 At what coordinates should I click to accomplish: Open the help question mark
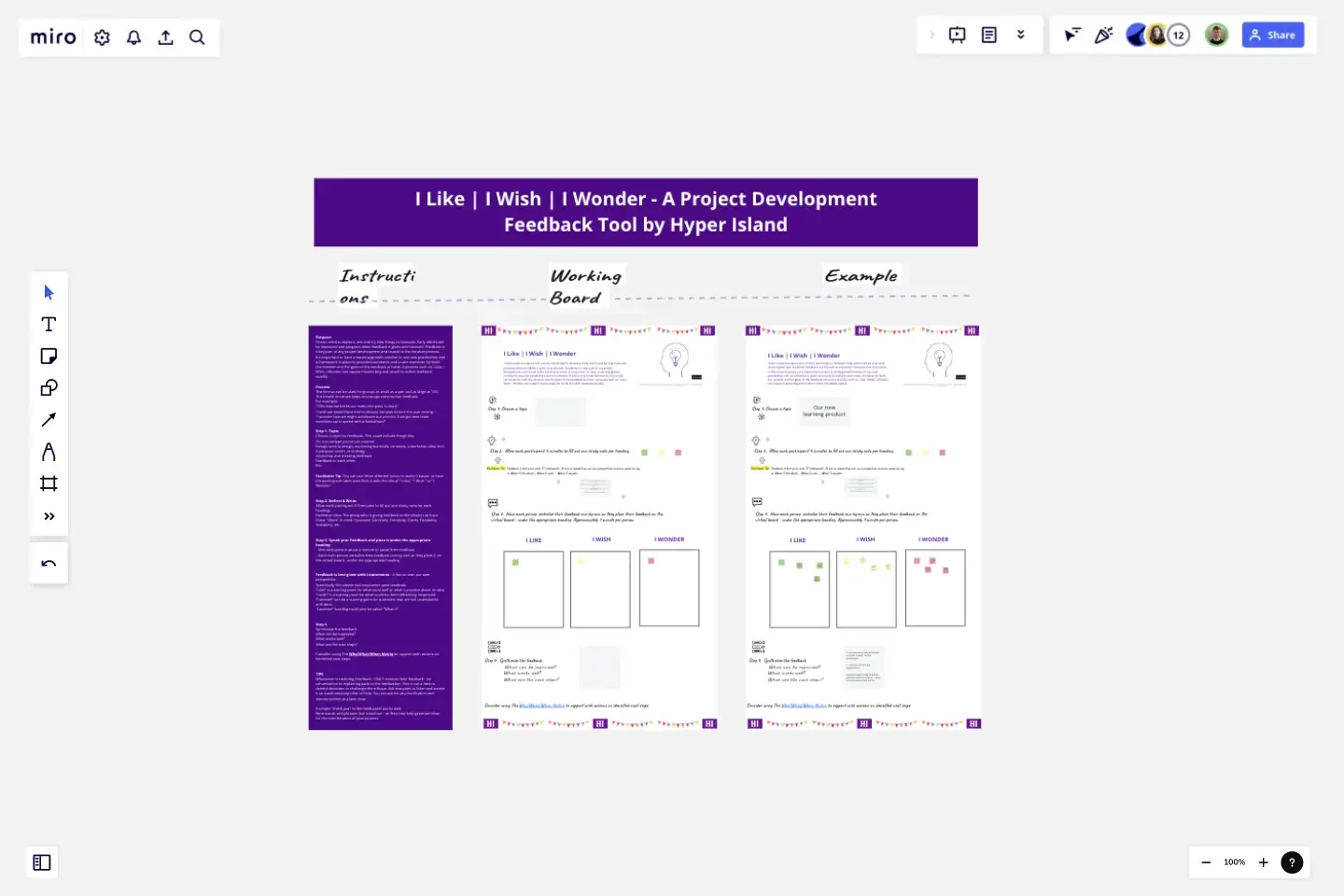(1292, 862)
